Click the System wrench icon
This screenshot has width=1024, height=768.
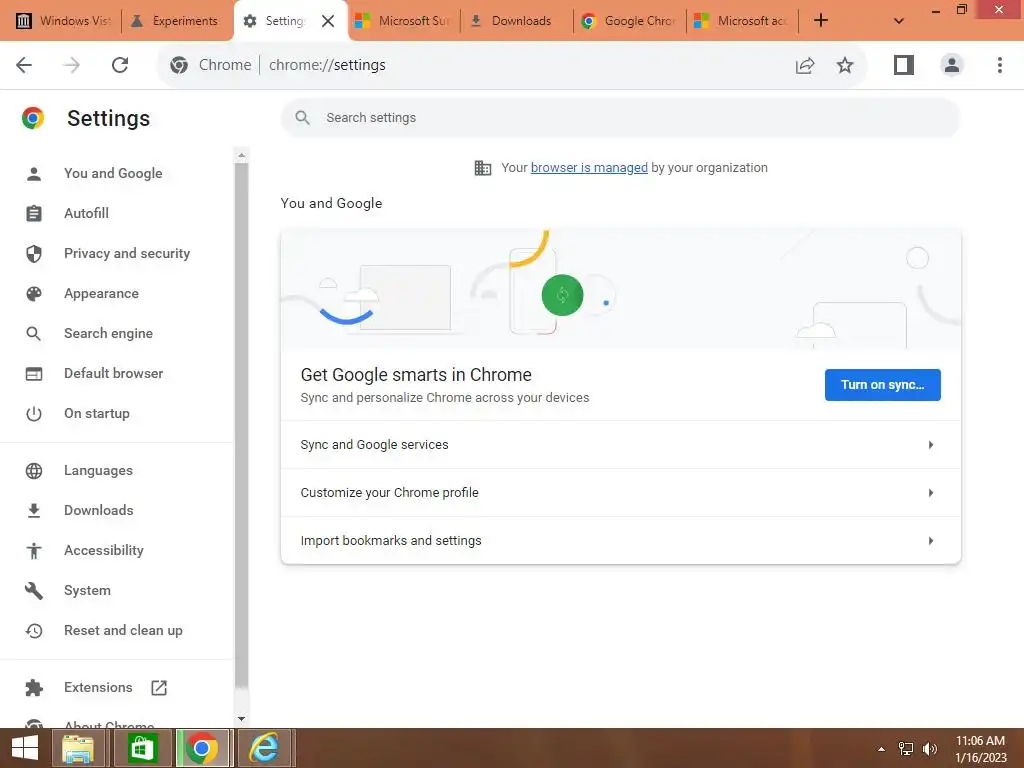click(34, 590)
